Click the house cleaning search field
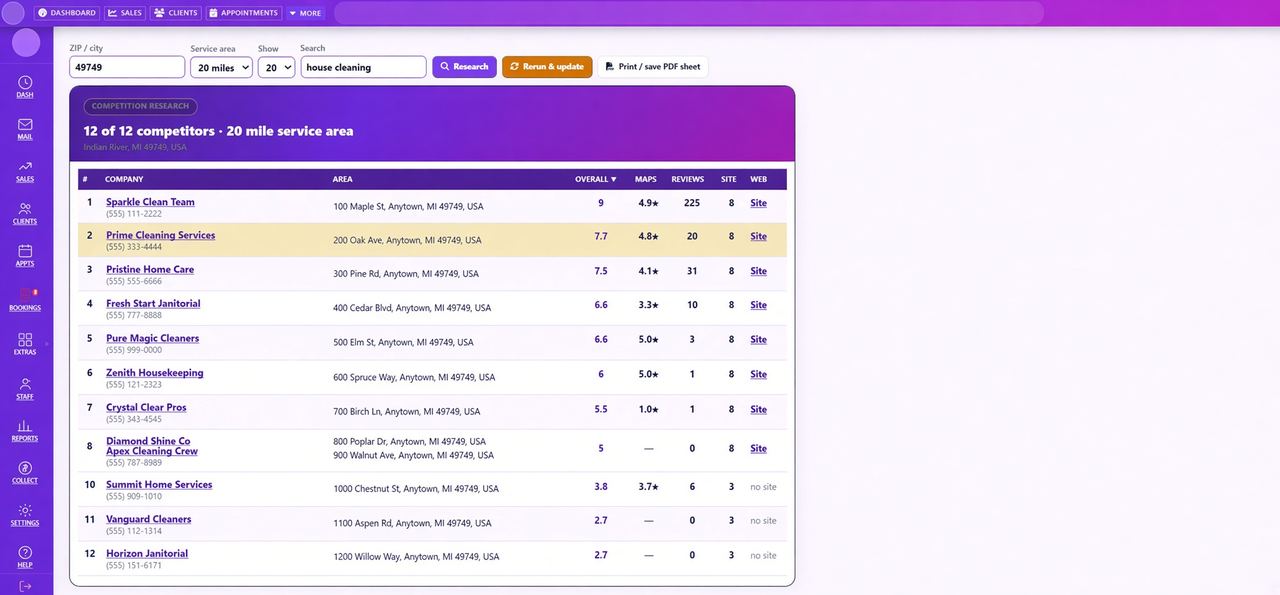This screenshot has width=1280, height=595. 363,67
